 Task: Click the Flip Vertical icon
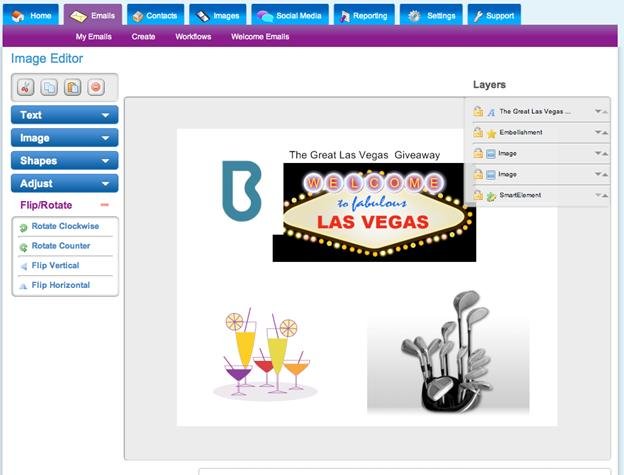(23, 266)
